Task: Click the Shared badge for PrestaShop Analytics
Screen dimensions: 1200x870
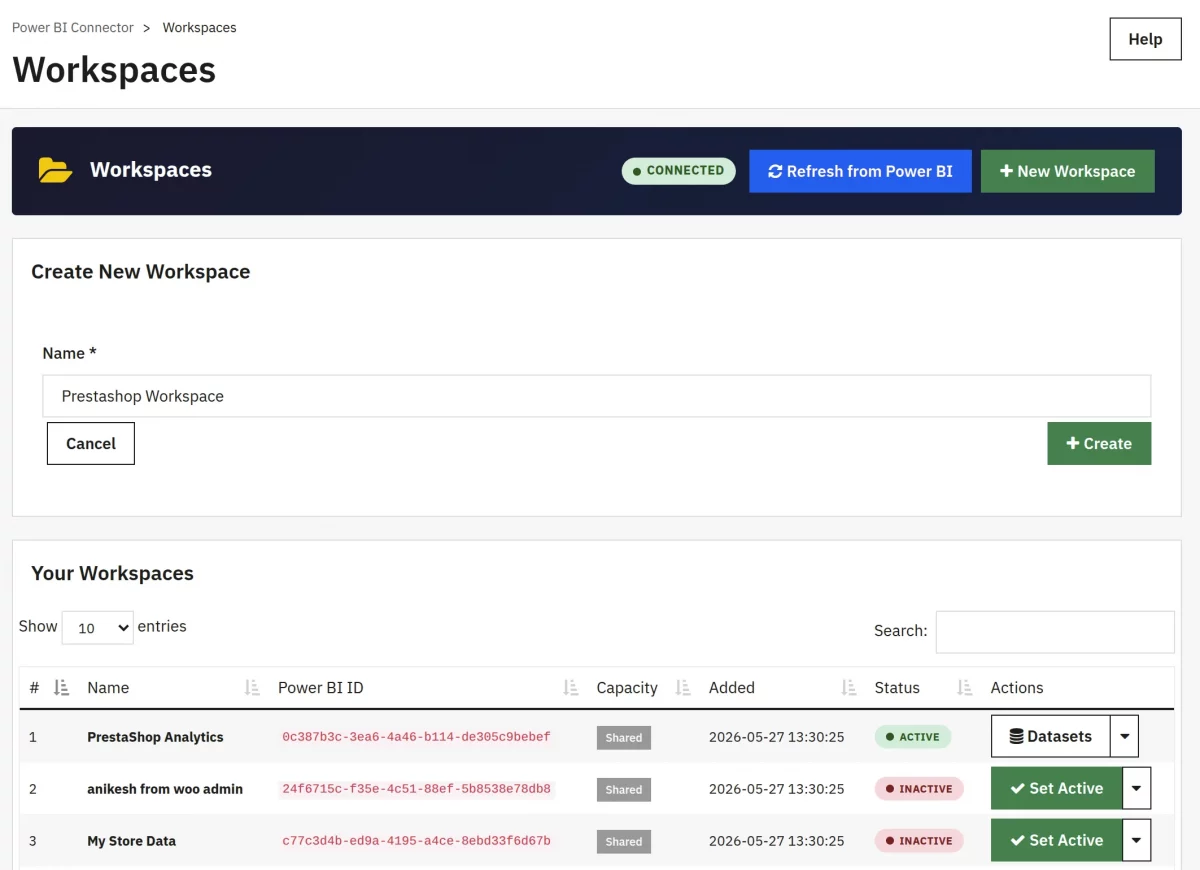Action: pos(623,738)
